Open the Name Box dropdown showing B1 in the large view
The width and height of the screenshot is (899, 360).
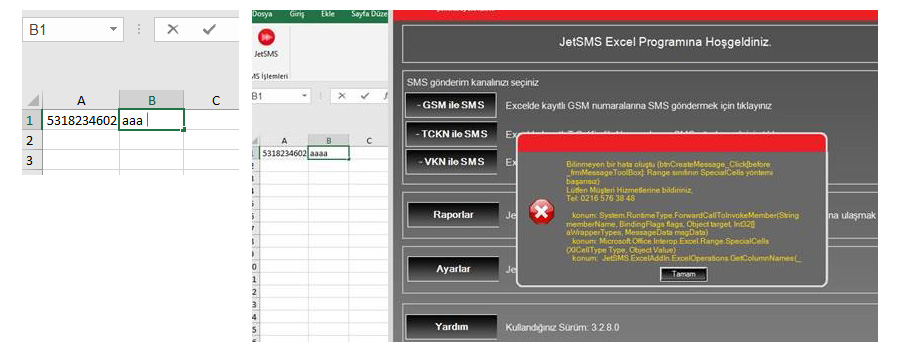tap(114, 29)
